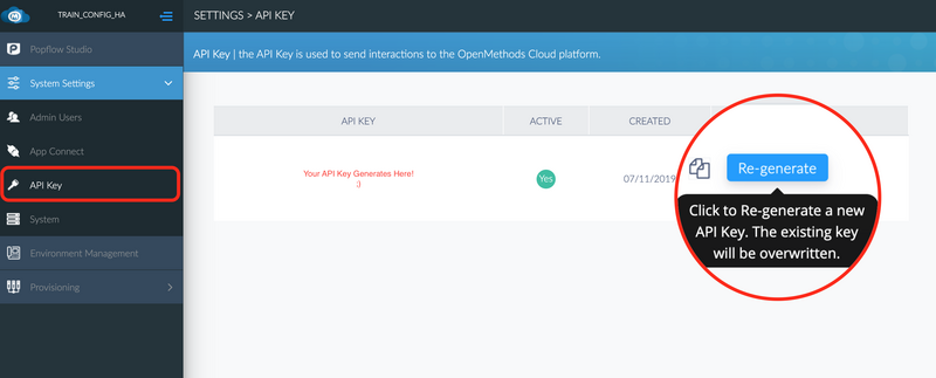
Task: Collapse System Settings using its chevron
Action: pos(168,84)
